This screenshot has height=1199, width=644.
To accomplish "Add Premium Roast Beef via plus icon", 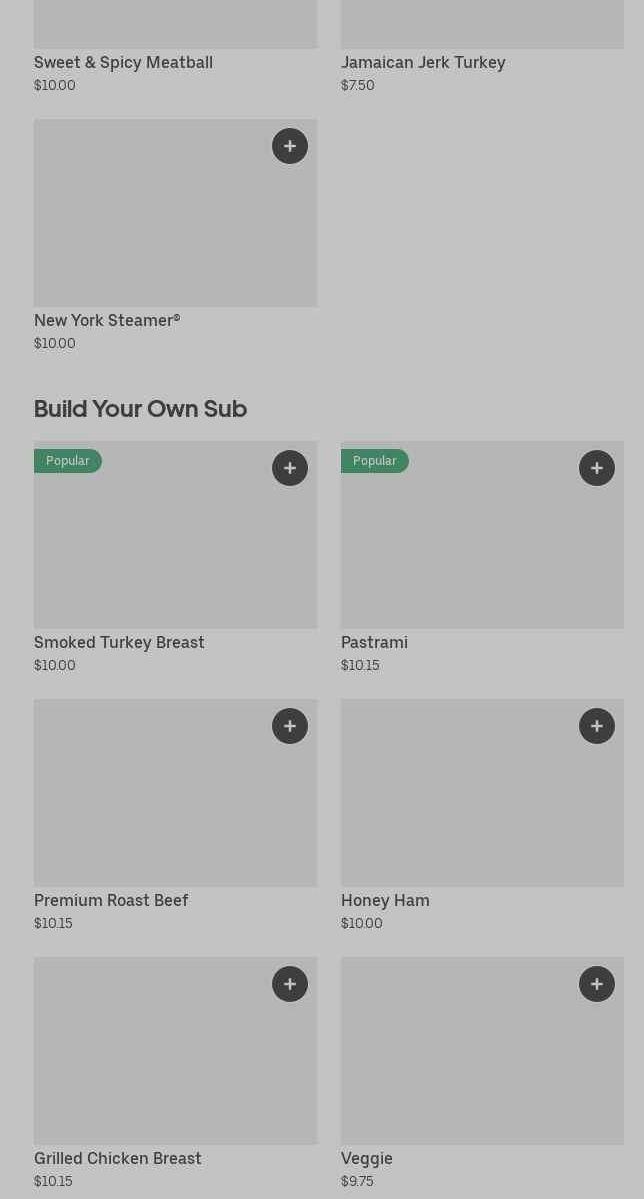I will pyautogui.click(x=290, y=726).
